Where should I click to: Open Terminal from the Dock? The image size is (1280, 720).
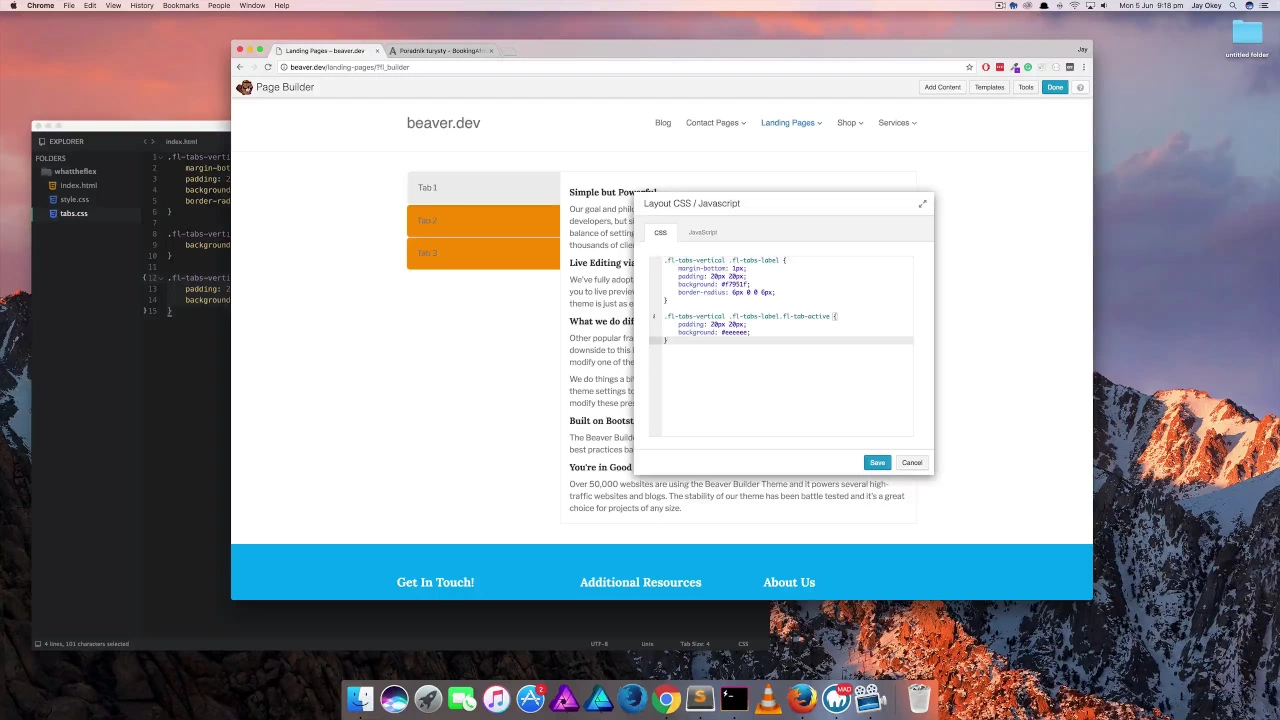click(734, 698)
